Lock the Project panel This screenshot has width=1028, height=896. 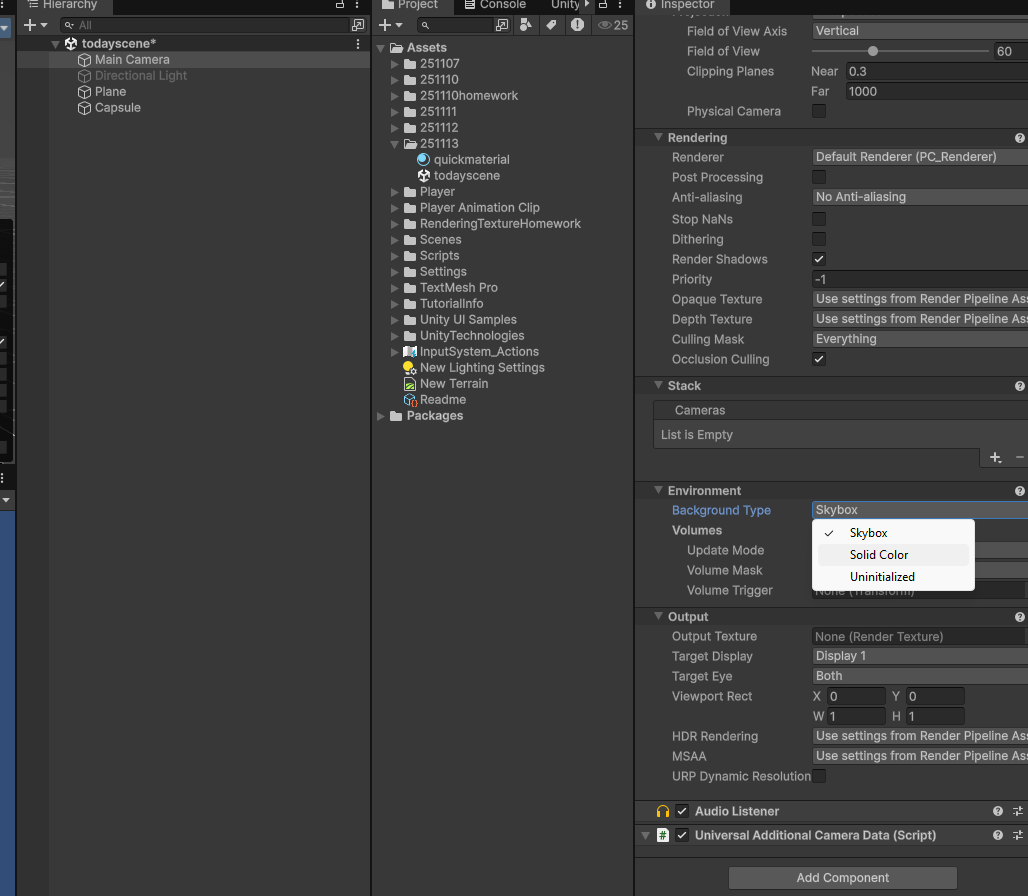point(603,5)
